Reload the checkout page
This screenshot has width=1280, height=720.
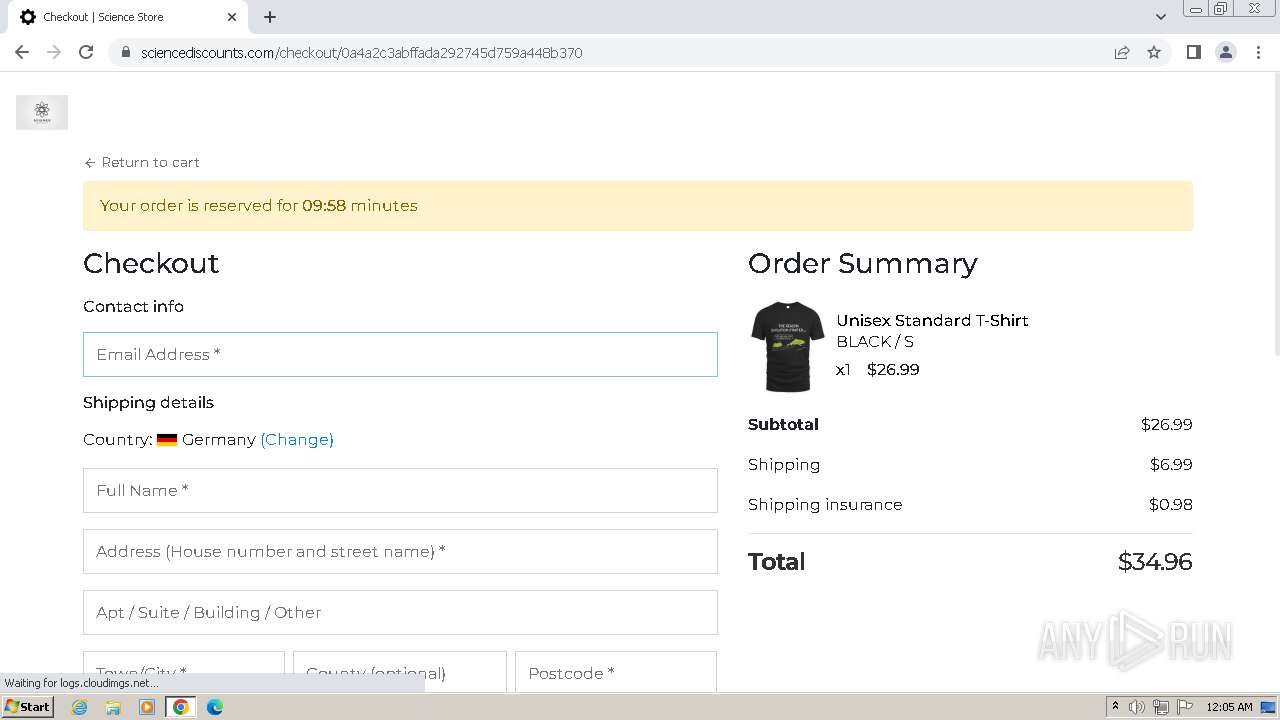(86, 53)
